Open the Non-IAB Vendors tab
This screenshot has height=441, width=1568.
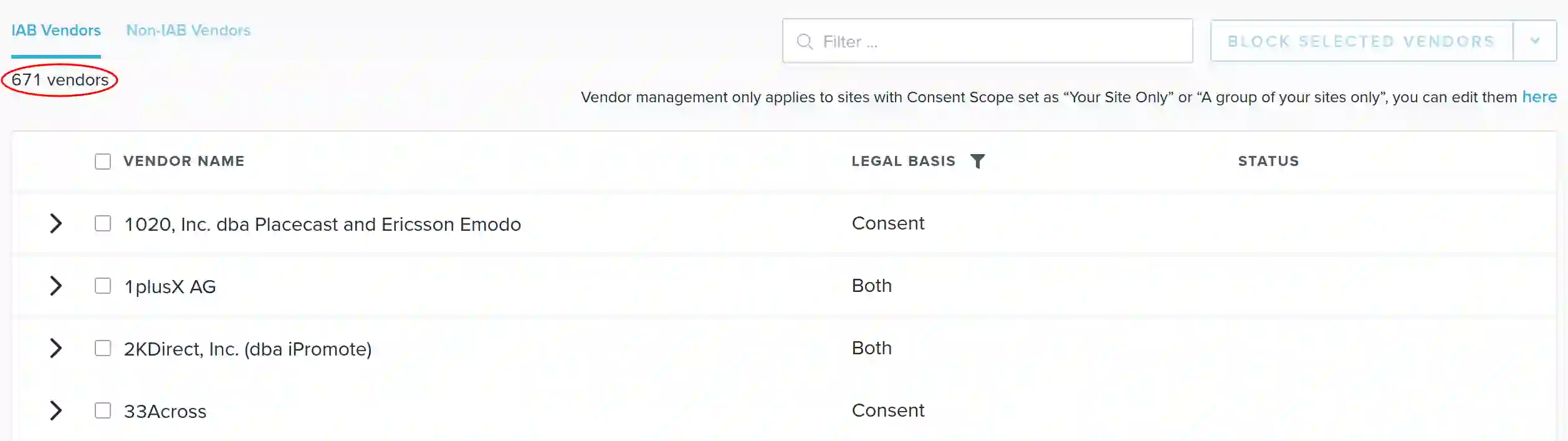188,31
